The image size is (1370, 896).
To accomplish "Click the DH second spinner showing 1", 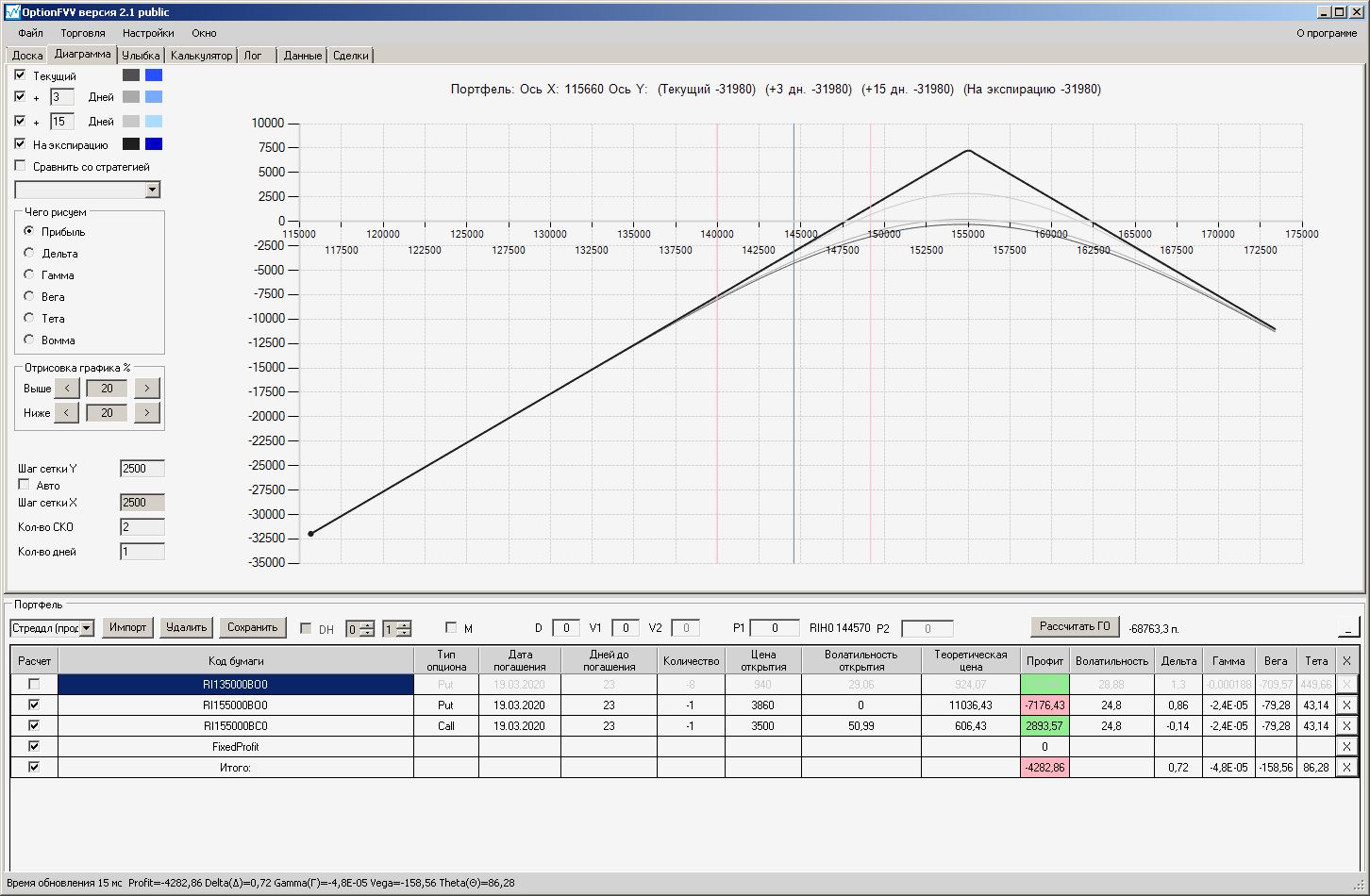I will click(x=396, y=628).
